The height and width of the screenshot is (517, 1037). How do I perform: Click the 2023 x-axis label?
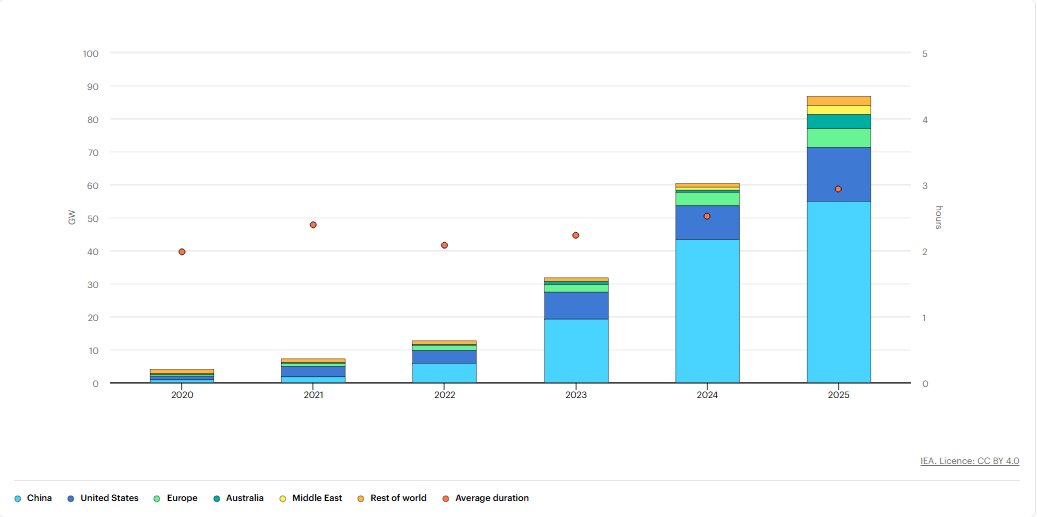tap(576, 394)
